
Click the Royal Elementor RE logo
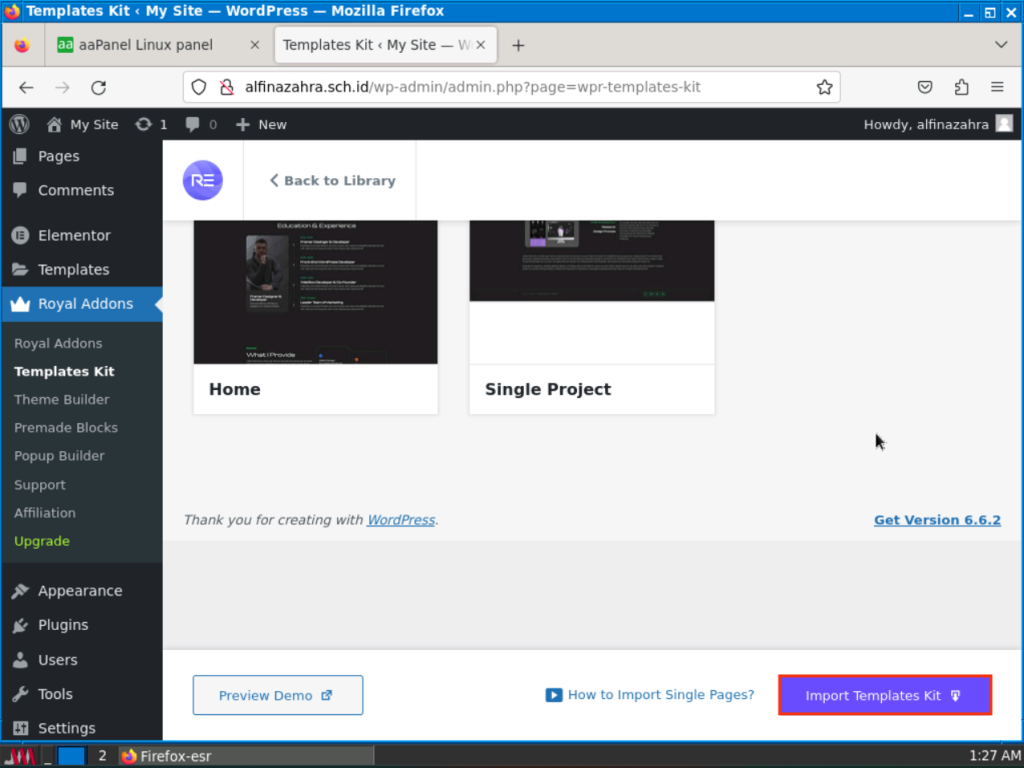(202, 181)
